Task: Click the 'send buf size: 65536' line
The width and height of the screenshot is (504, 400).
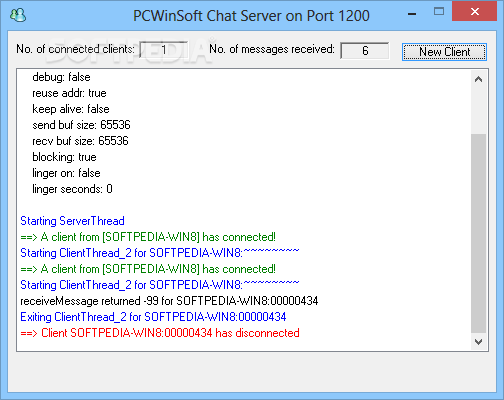Action: click(81, 125)
